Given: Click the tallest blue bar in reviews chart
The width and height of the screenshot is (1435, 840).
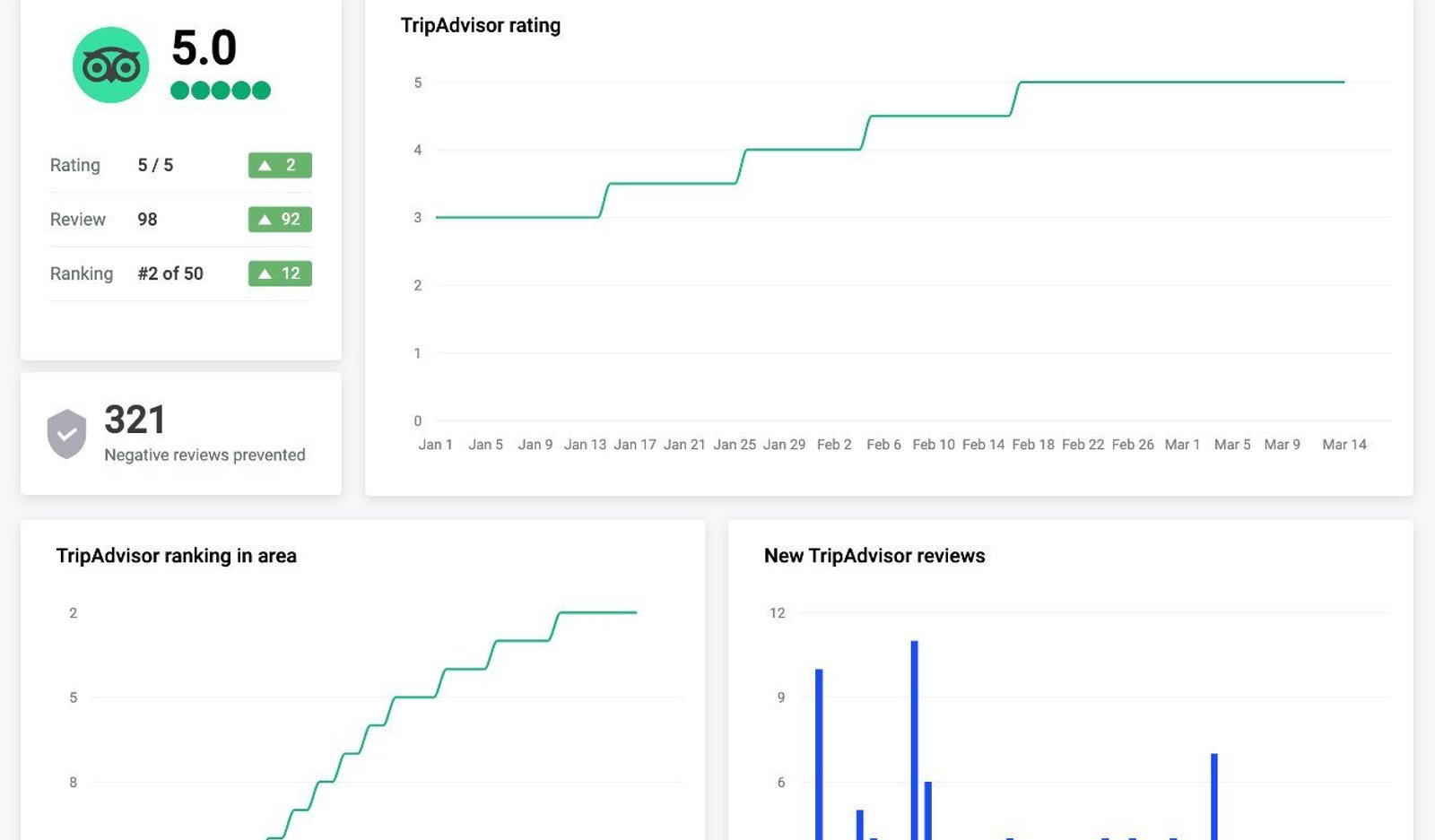Looking at the screenshot, I should coord(914,740).
